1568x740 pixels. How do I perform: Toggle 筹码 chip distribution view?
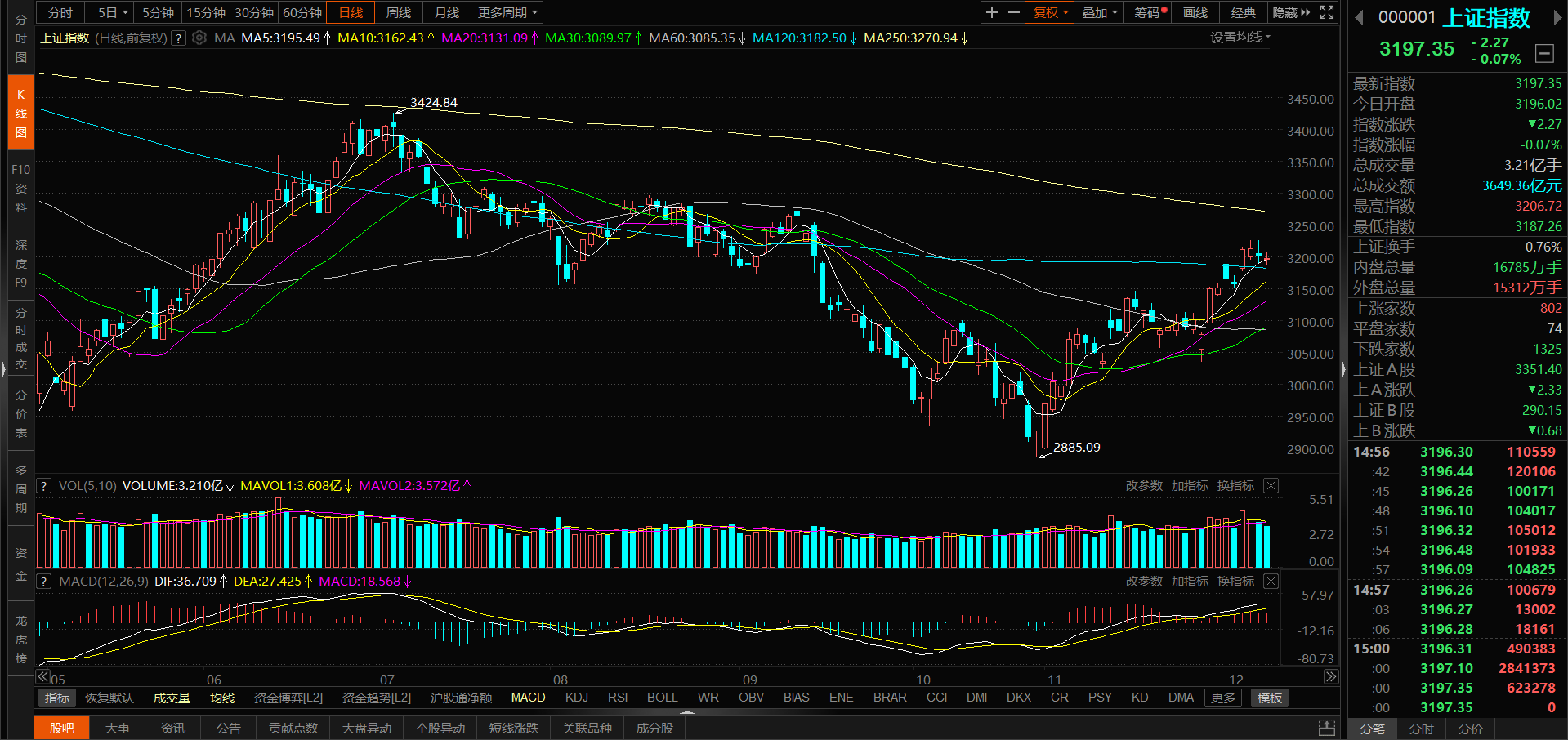click(x=1150, y=12)
